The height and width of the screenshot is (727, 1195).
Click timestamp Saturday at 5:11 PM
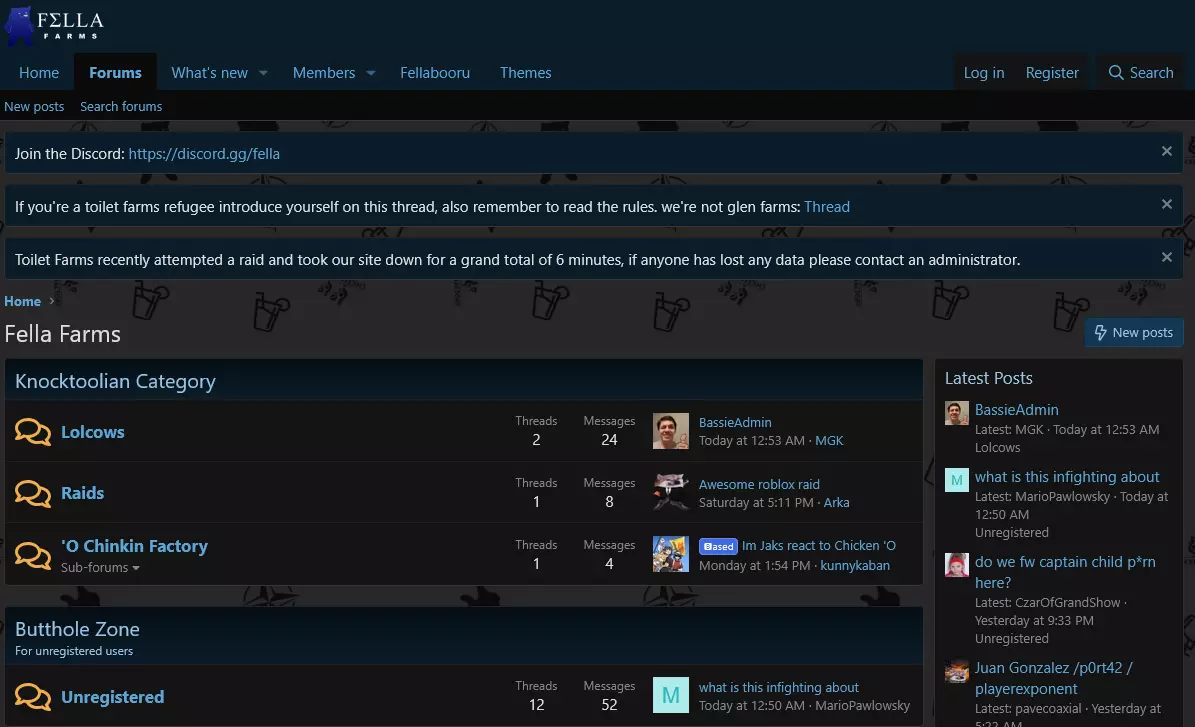(x=756, y=502)
